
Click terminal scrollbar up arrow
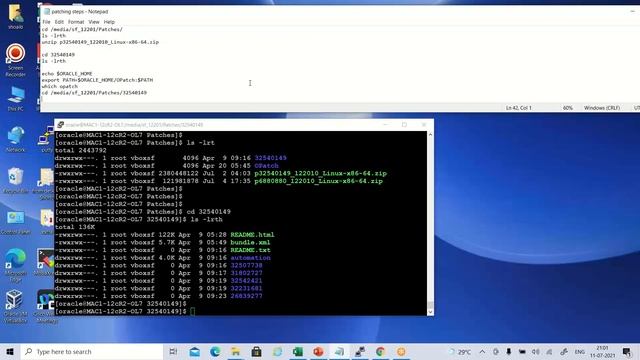[x=430, y=135]
